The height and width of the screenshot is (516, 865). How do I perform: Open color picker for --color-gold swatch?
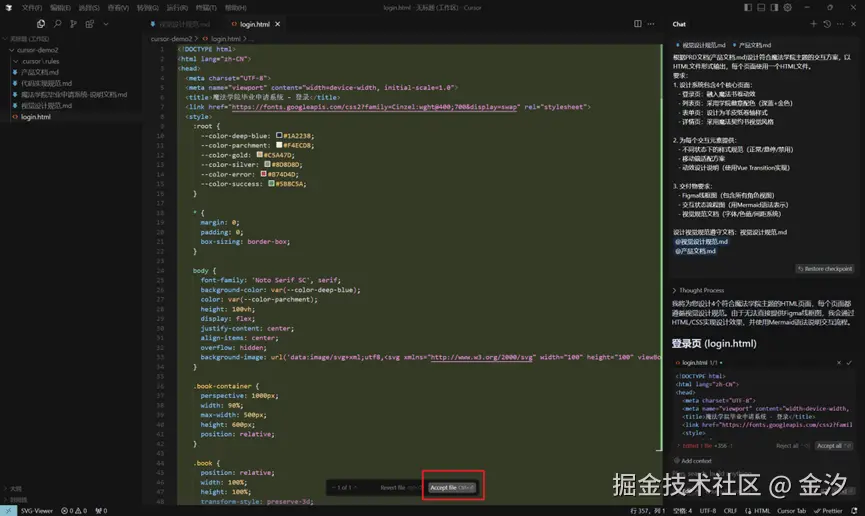tap(259, 155)
